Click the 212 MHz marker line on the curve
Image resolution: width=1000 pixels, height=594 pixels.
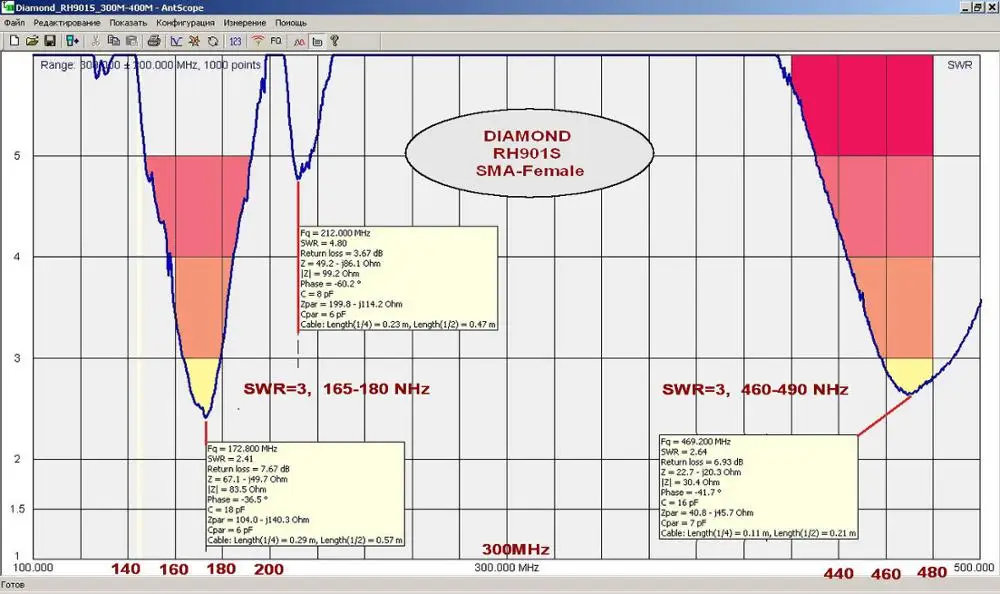298,255
